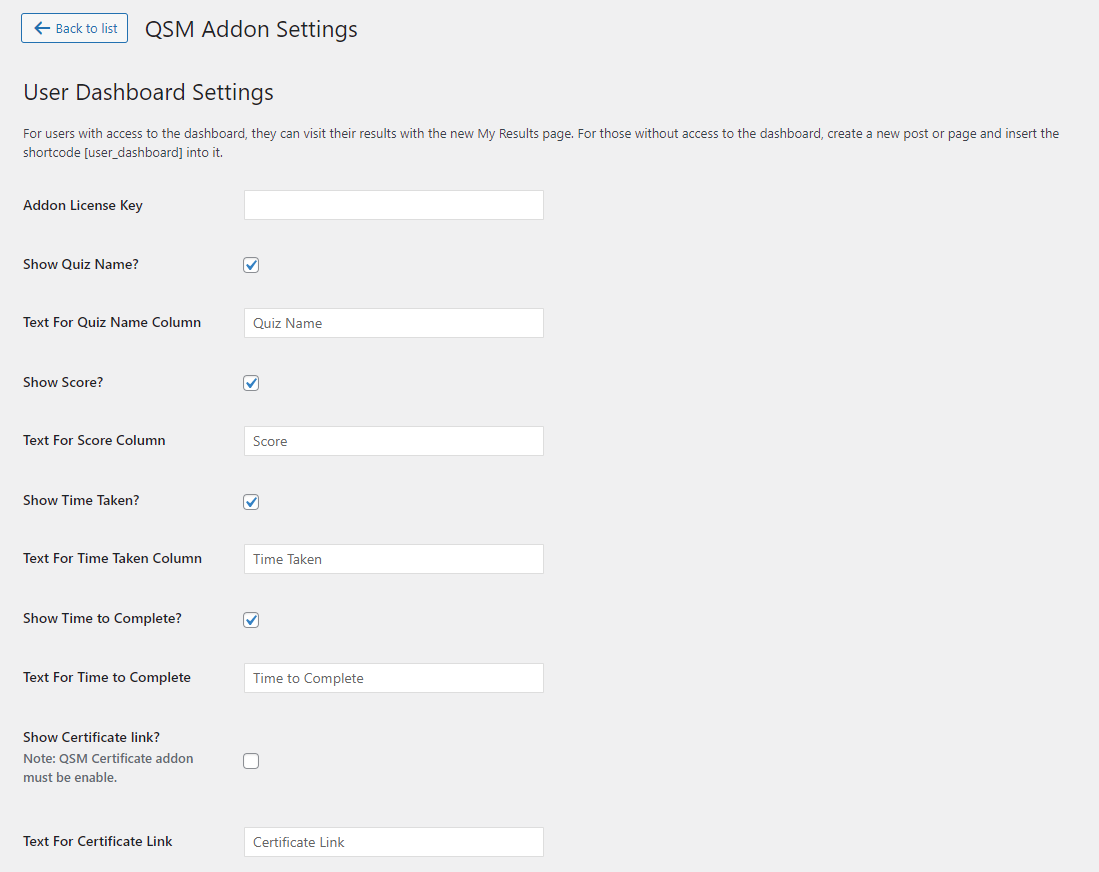Image resolution: width=1099 pixels, height=872 pixels.
Task: Click the Show Quiz Name? label
Action: click(81, 264)
